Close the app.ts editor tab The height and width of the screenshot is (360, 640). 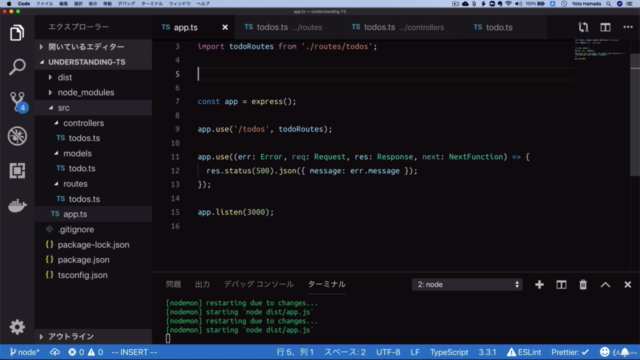click(x=225, y=27)
